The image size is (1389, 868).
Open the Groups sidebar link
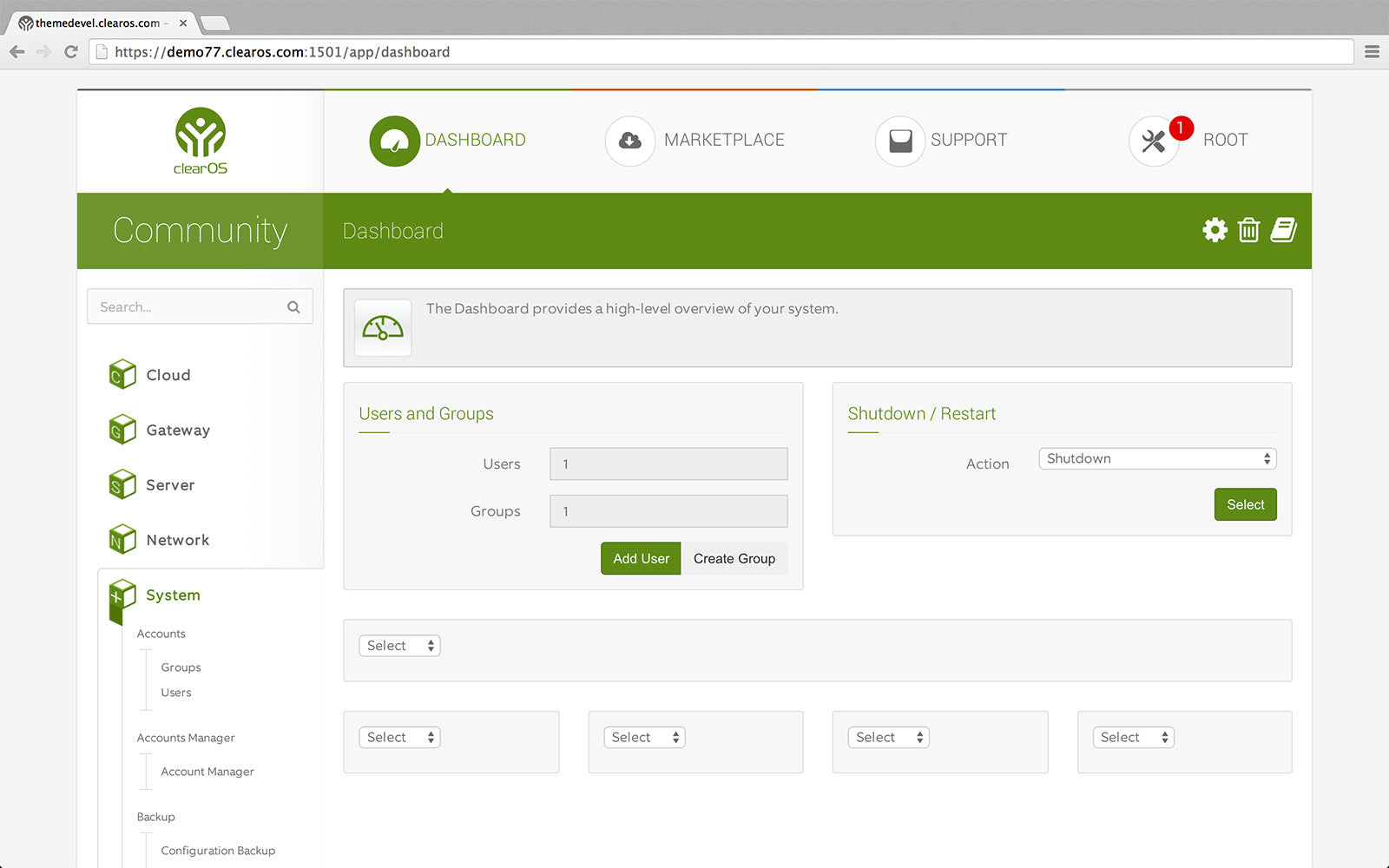[x=181, y=667]
